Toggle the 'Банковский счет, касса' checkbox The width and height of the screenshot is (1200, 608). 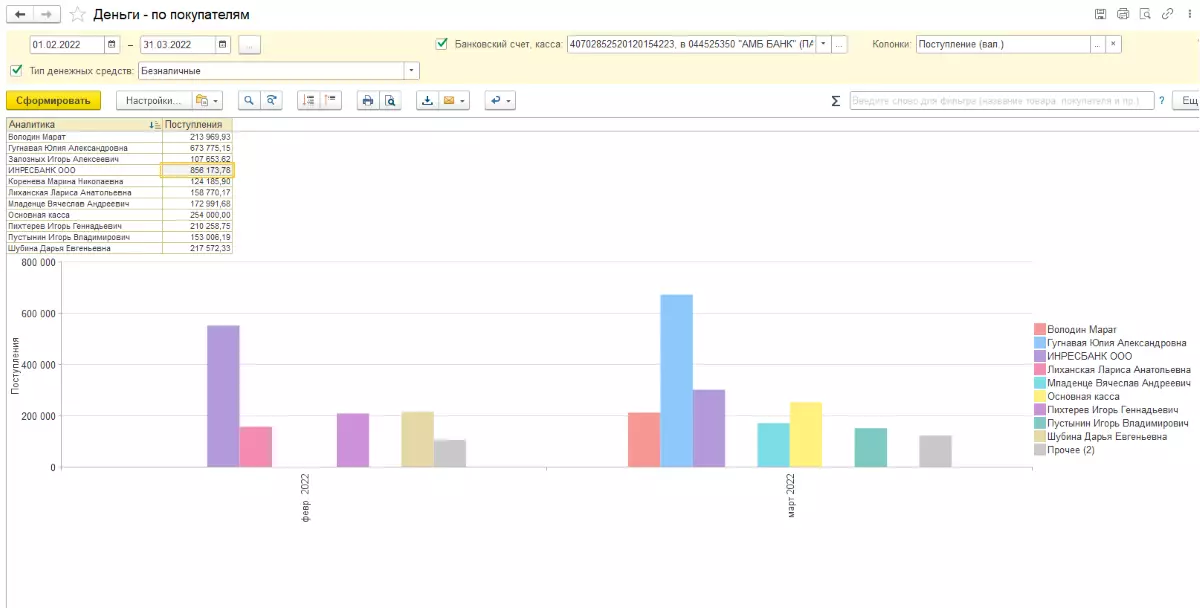[442, 44]
